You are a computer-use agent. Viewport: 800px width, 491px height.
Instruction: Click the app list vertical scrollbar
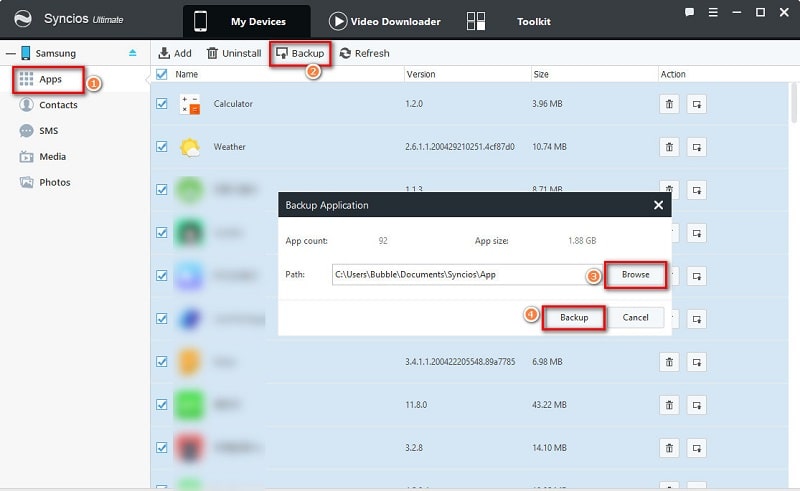(x=794, y=103)
